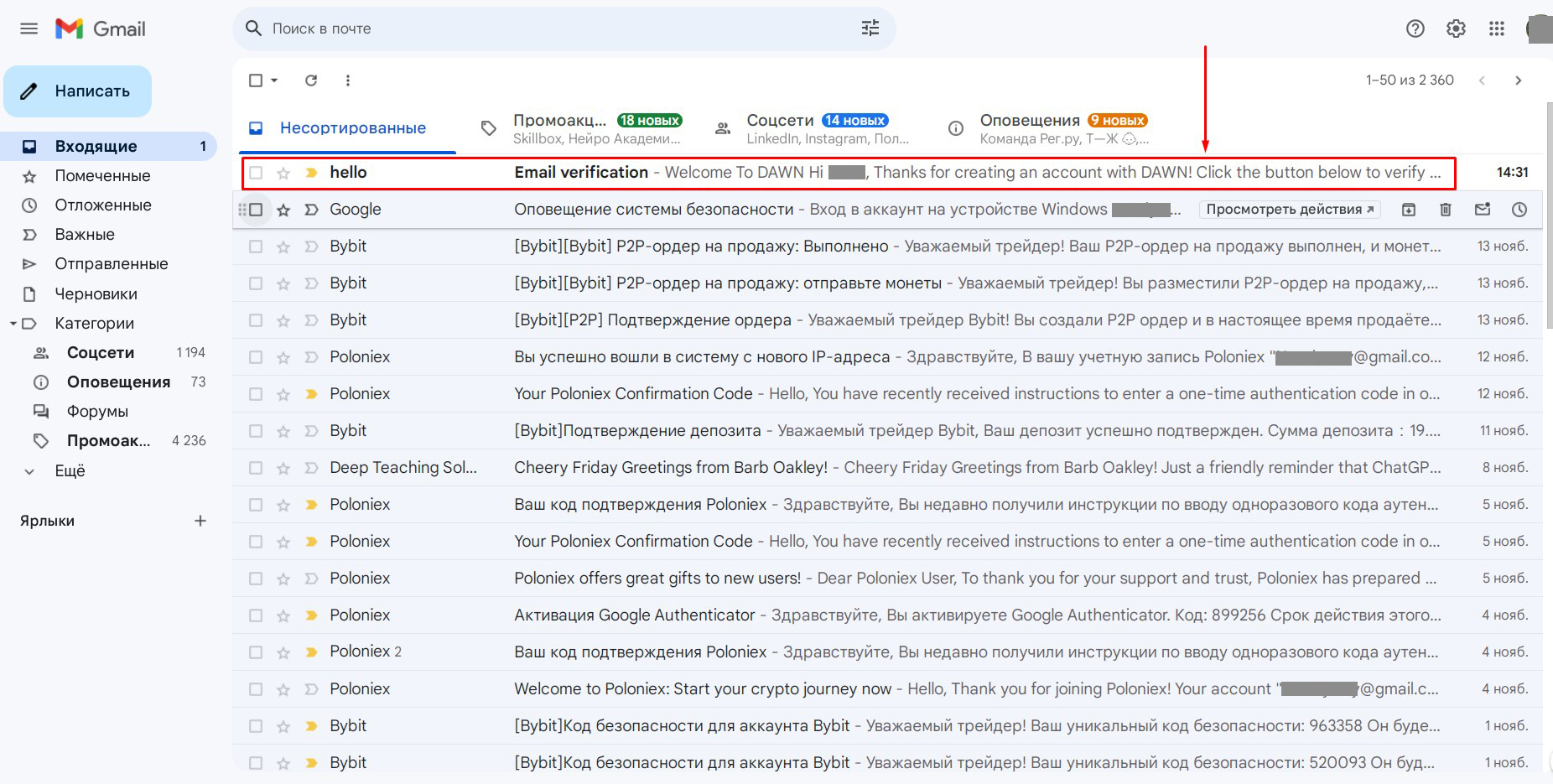1553x784 pixels.
Task: Check the Bybit отправьте монеты email
Action: pos(256,283)
